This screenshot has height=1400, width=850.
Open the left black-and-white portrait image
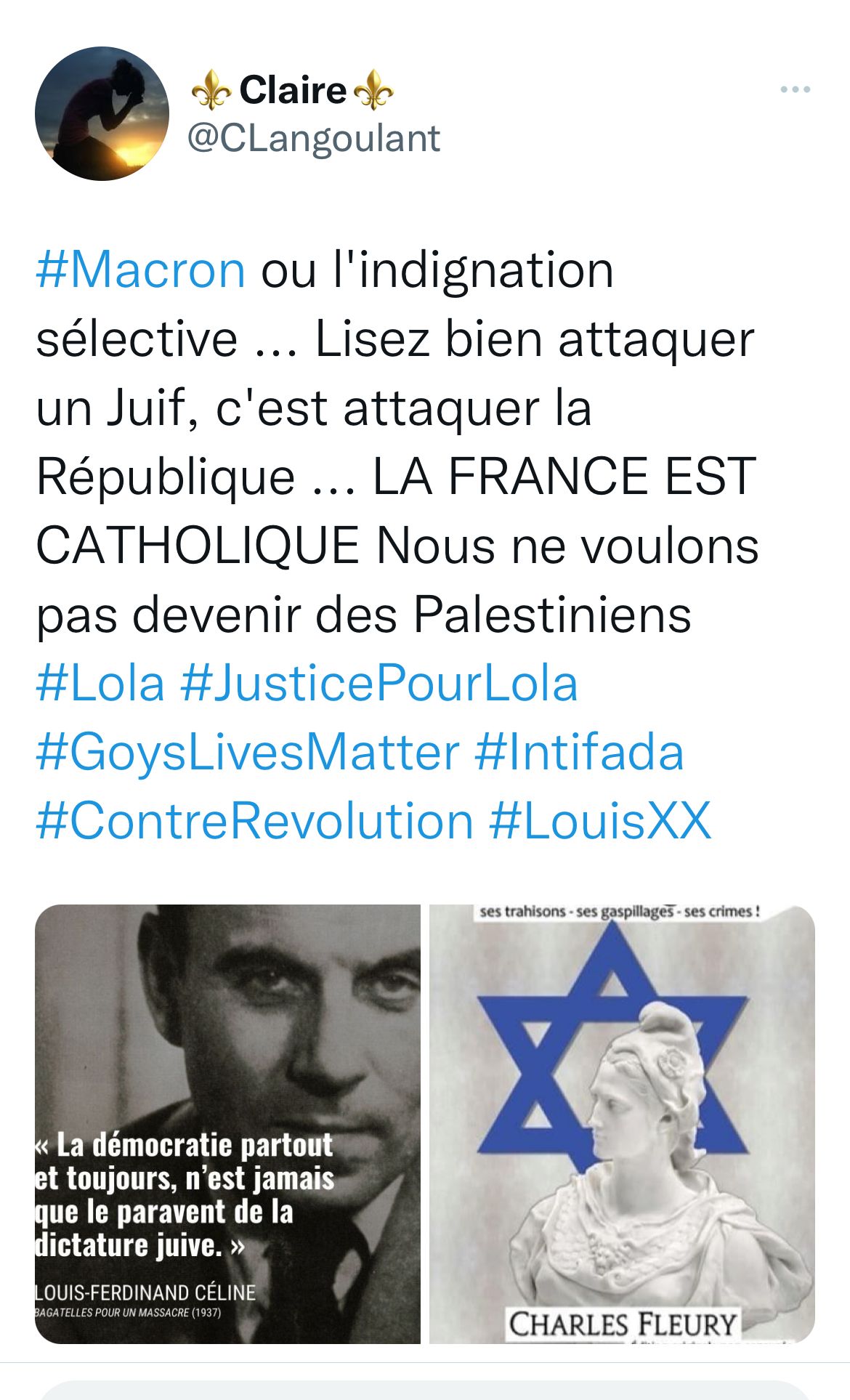tap(227, 1124)
